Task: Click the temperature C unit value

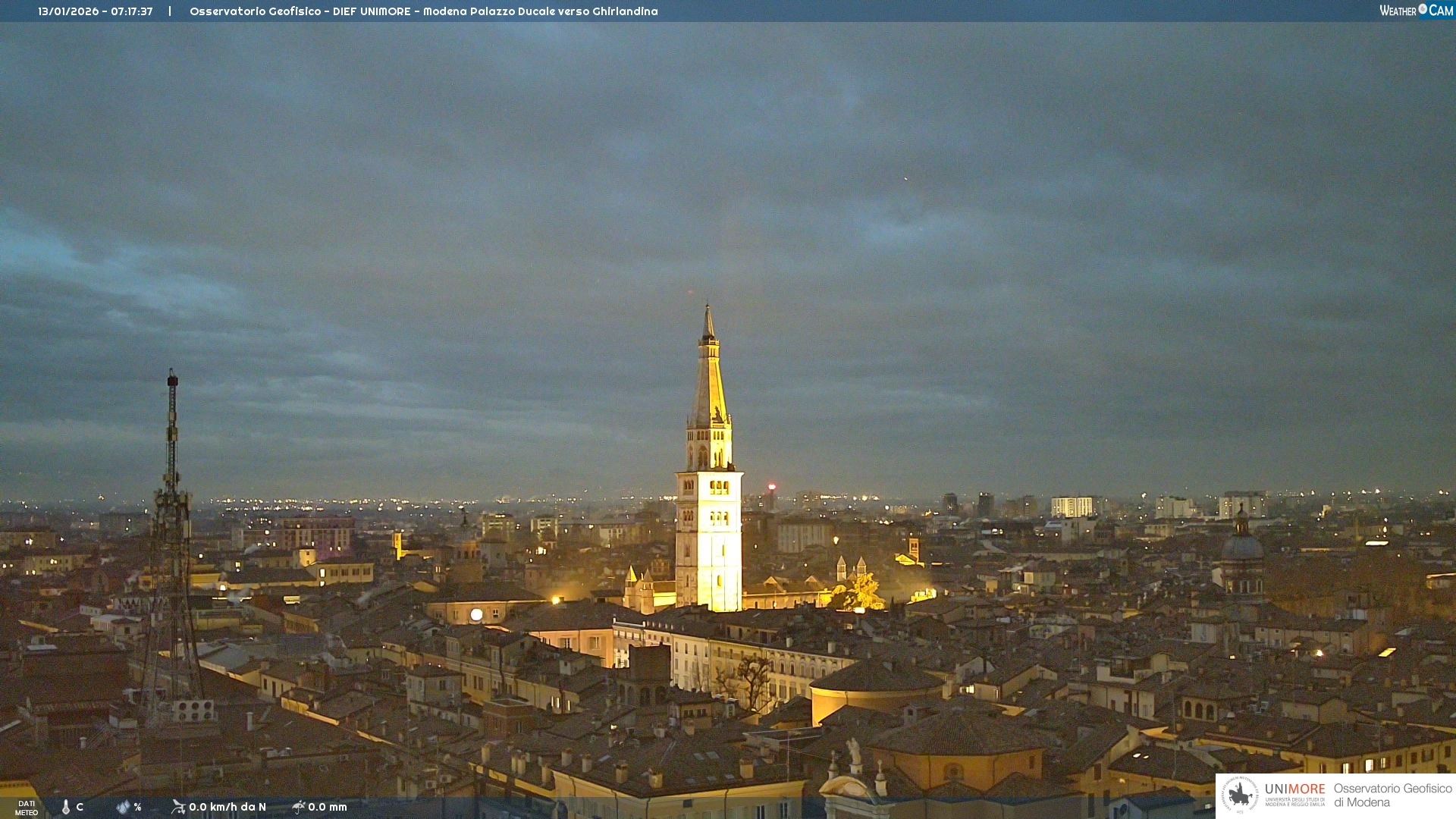Action: [80, 807]
